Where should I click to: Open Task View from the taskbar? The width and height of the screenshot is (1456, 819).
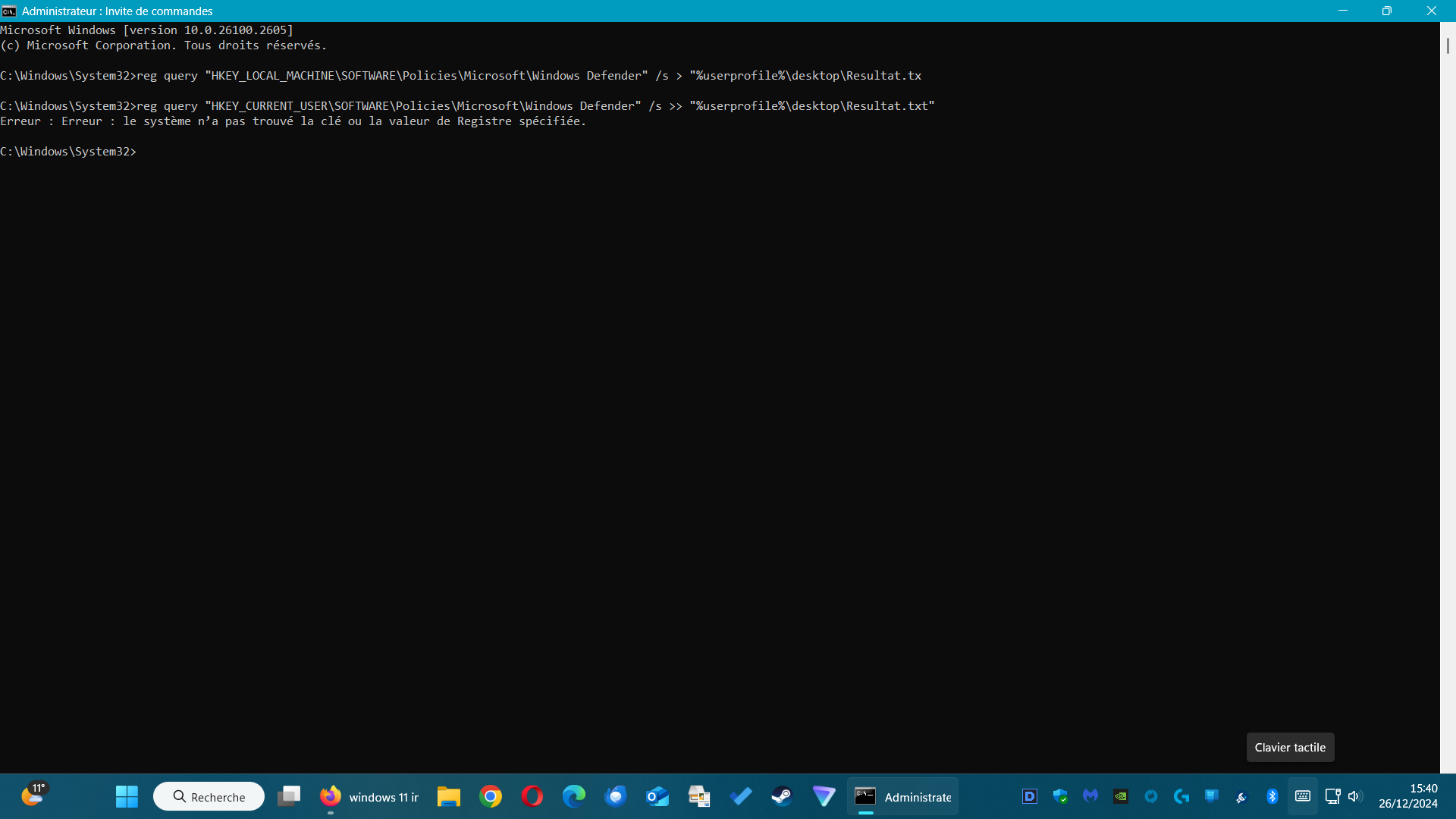[x=289, y=796]
